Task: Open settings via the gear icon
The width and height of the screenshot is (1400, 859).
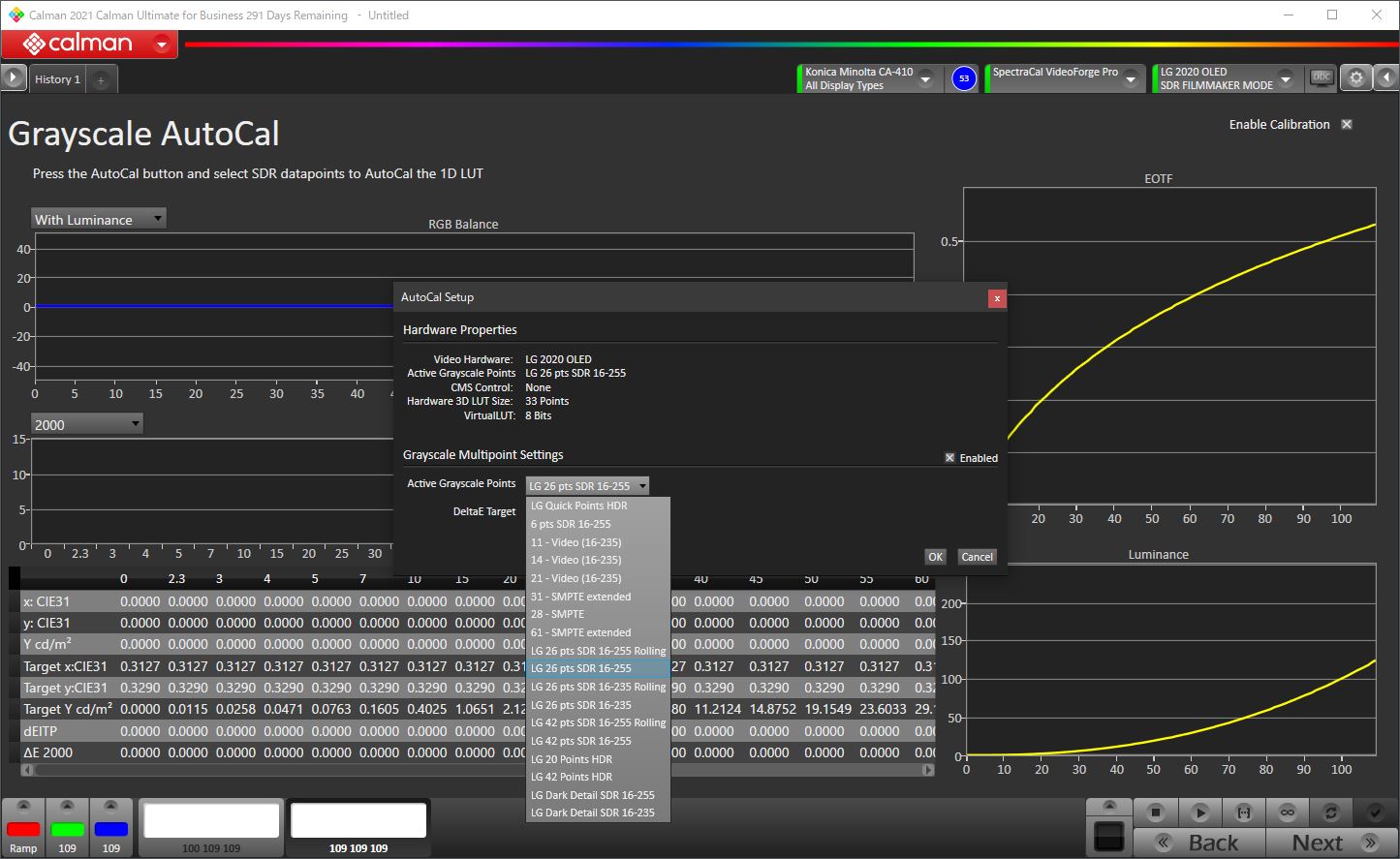Action: (x=1356, y=78)
